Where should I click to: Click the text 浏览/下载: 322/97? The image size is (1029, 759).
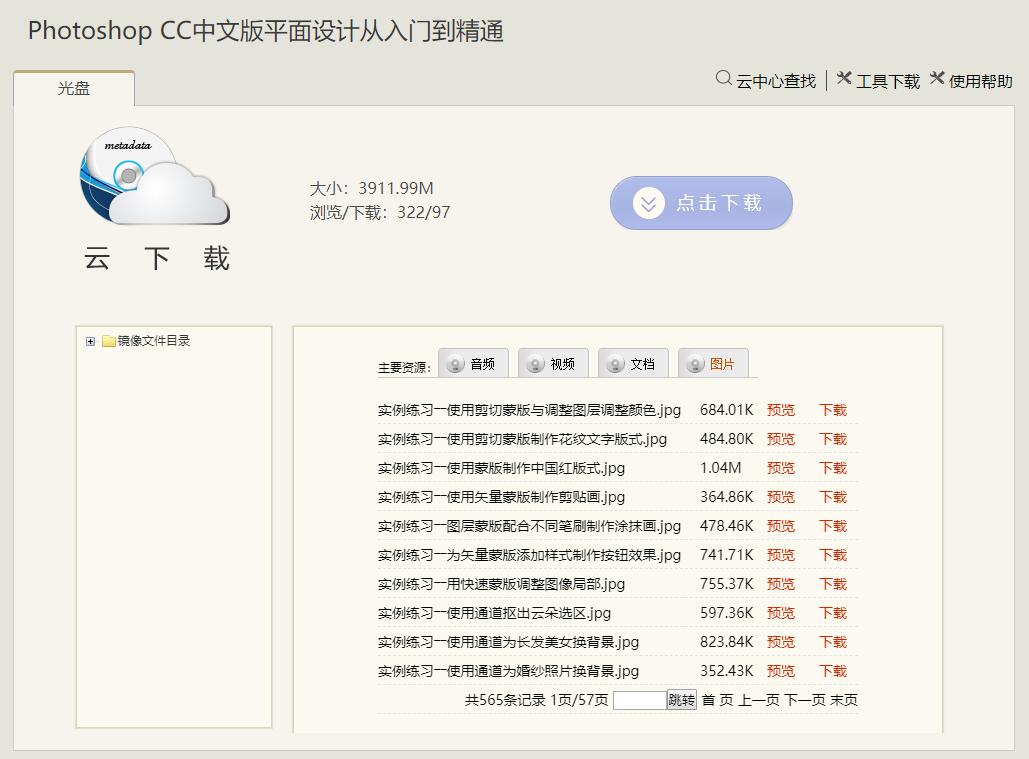click(x=380, y=212)
